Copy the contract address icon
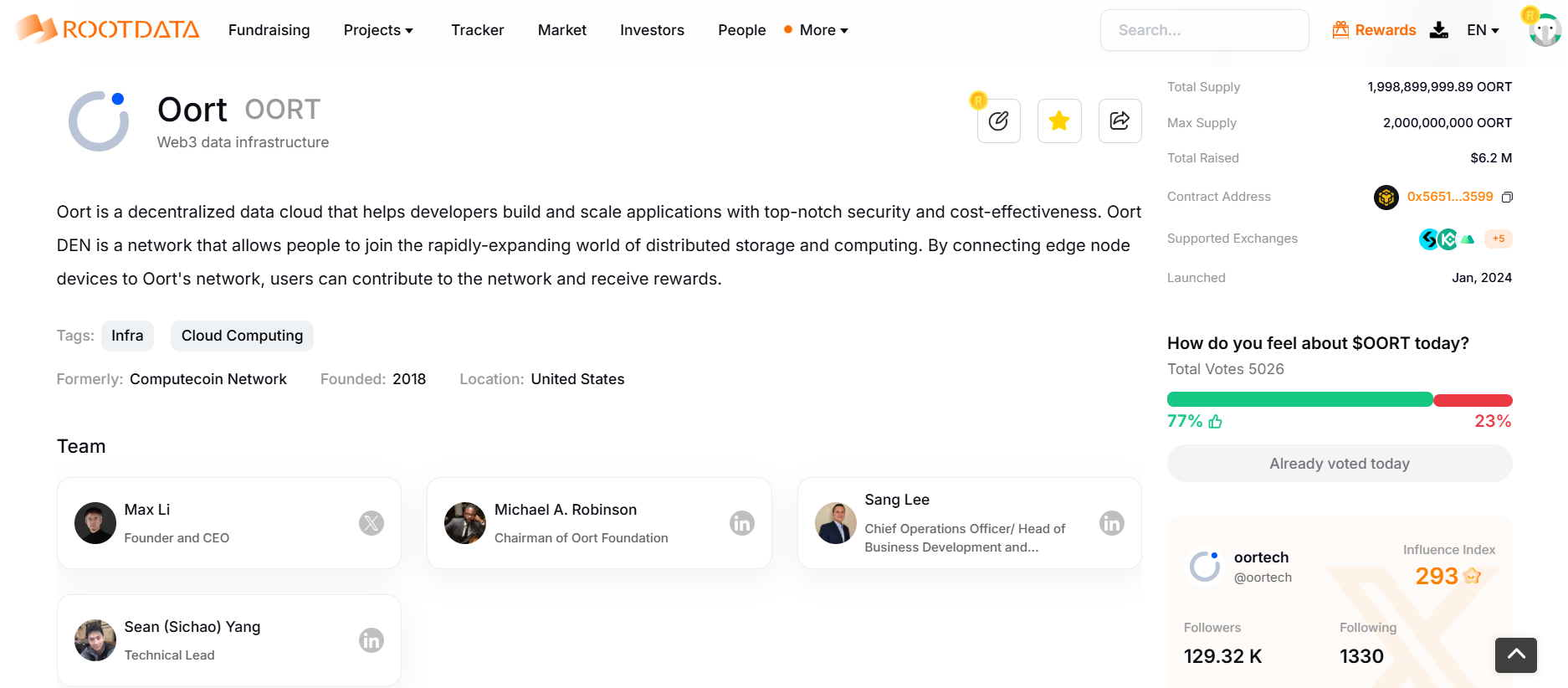The height and width of the screenshot is (688, 1568). coord(1507,198)
